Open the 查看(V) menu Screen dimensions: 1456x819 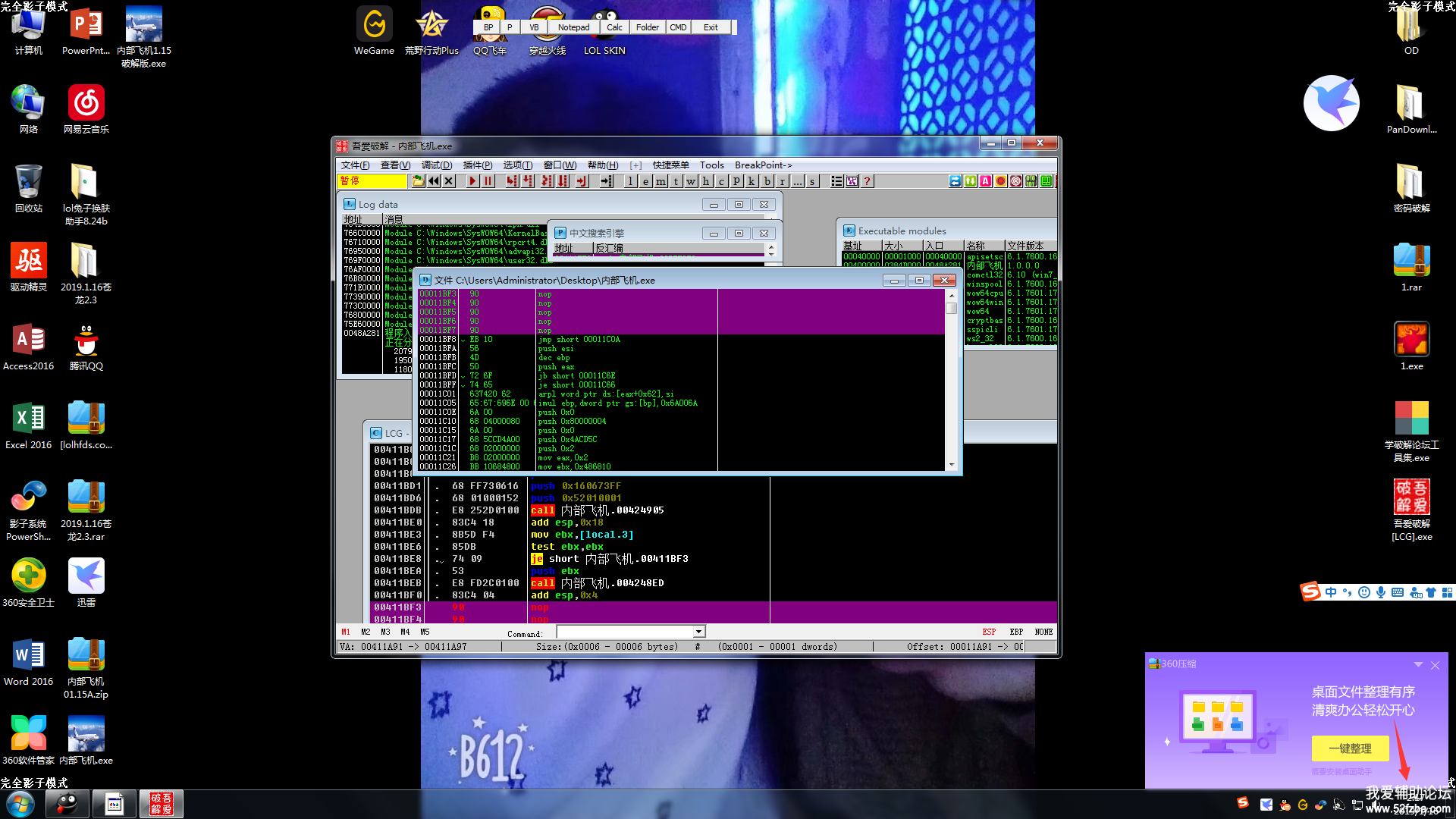(395, 165)
